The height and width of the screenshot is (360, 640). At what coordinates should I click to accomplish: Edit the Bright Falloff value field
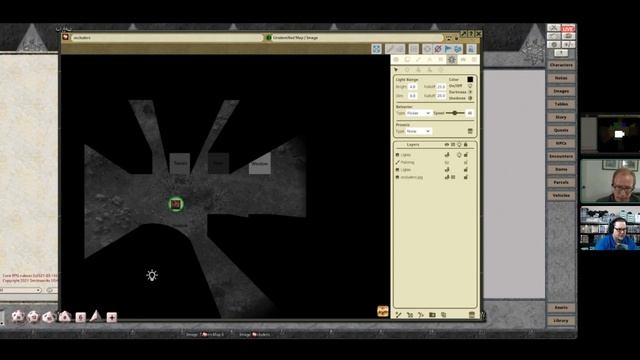pyautogui.click(x=441, y=87)
